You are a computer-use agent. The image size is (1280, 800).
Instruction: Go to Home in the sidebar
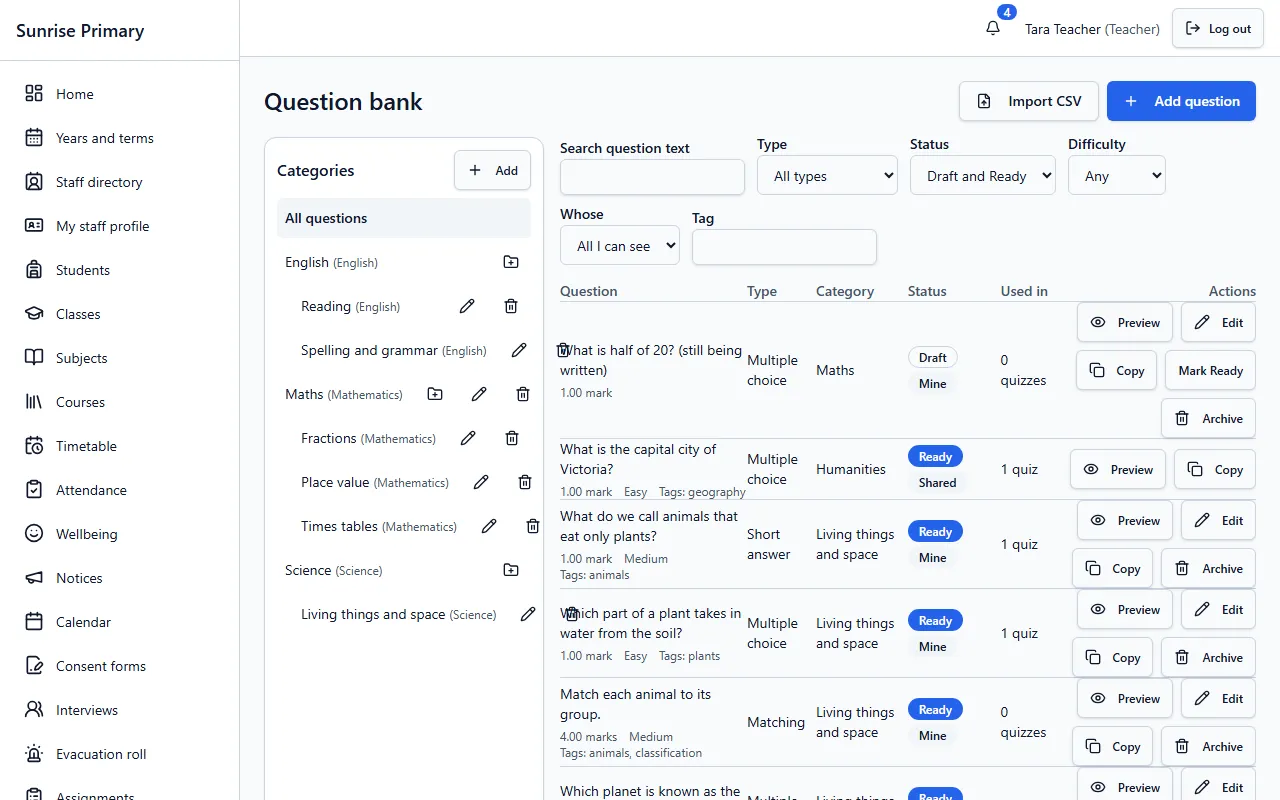[x=120, y=94]
